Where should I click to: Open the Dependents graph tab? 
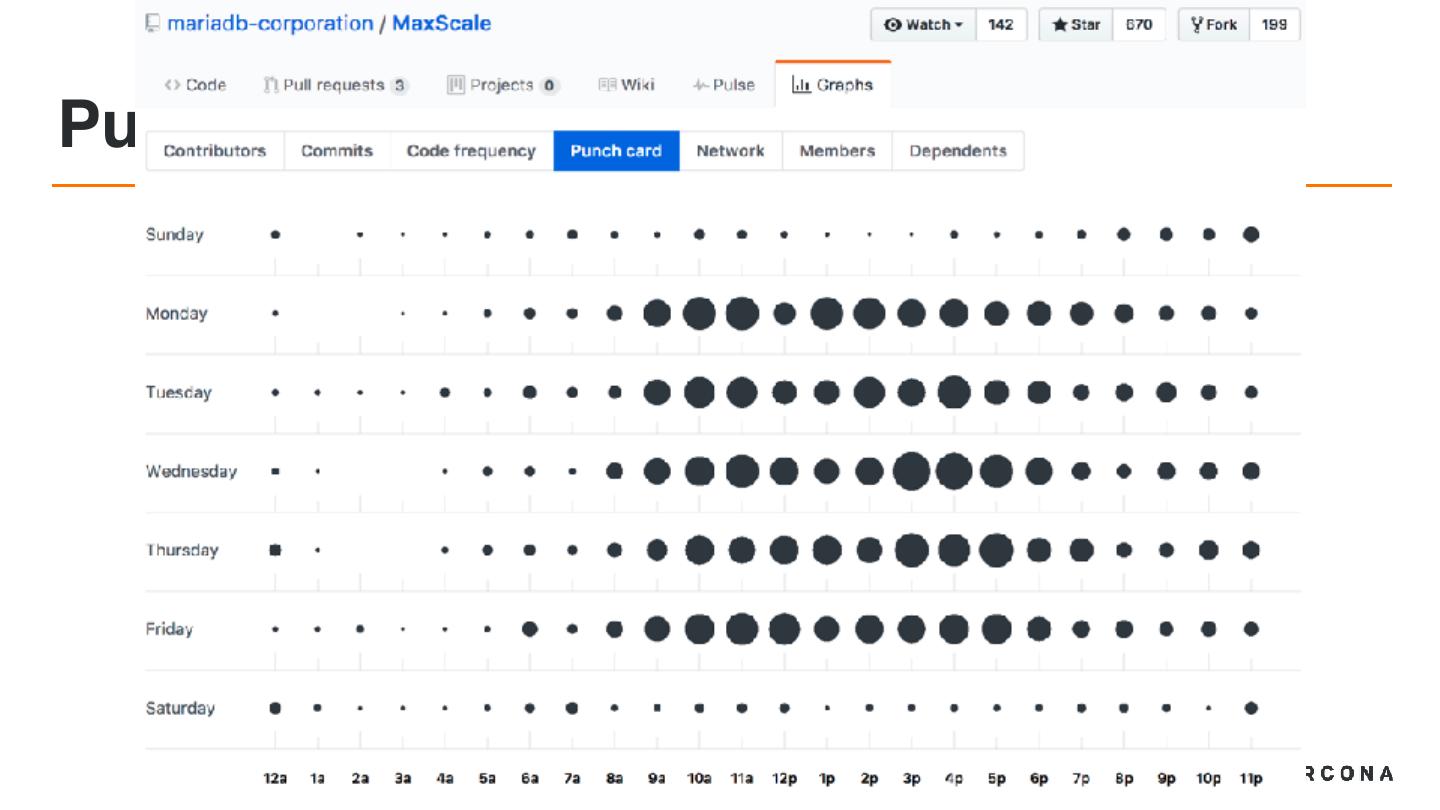958,151
